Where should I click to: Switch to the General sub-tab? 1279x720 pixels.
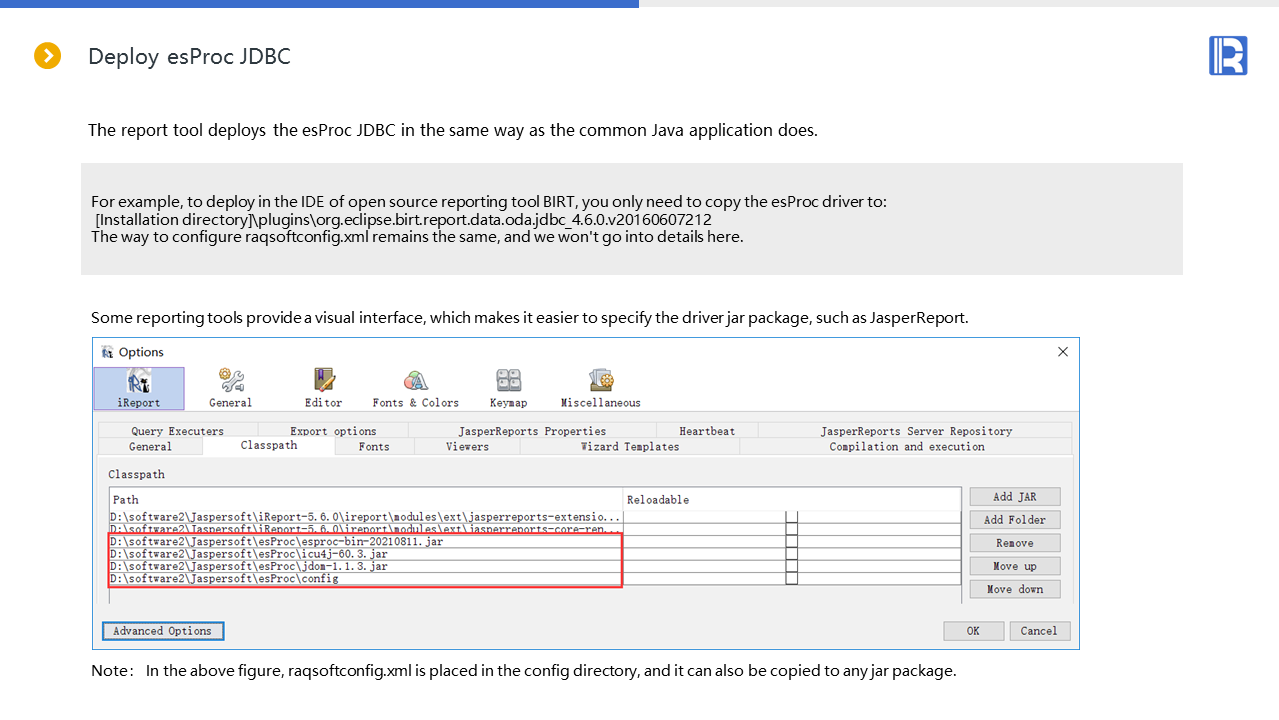151,447
